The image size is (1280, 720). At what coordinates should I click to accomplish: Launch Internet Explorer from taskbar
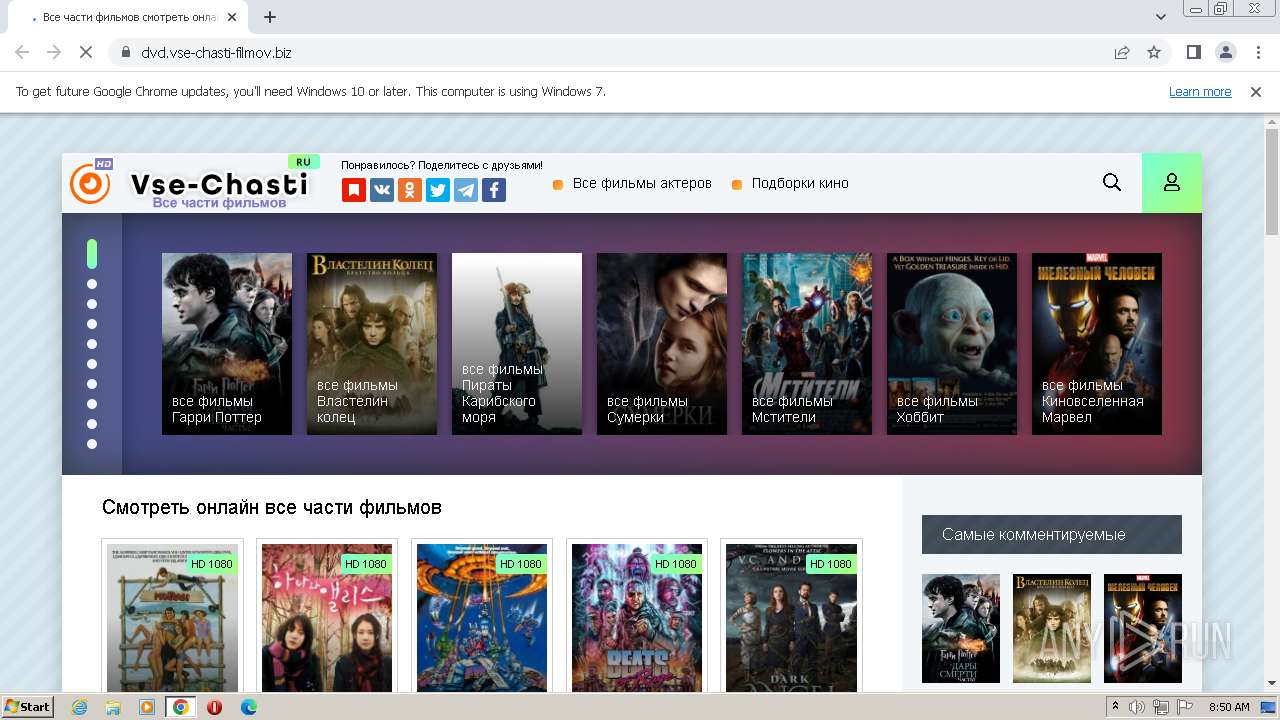pos(80,707)
